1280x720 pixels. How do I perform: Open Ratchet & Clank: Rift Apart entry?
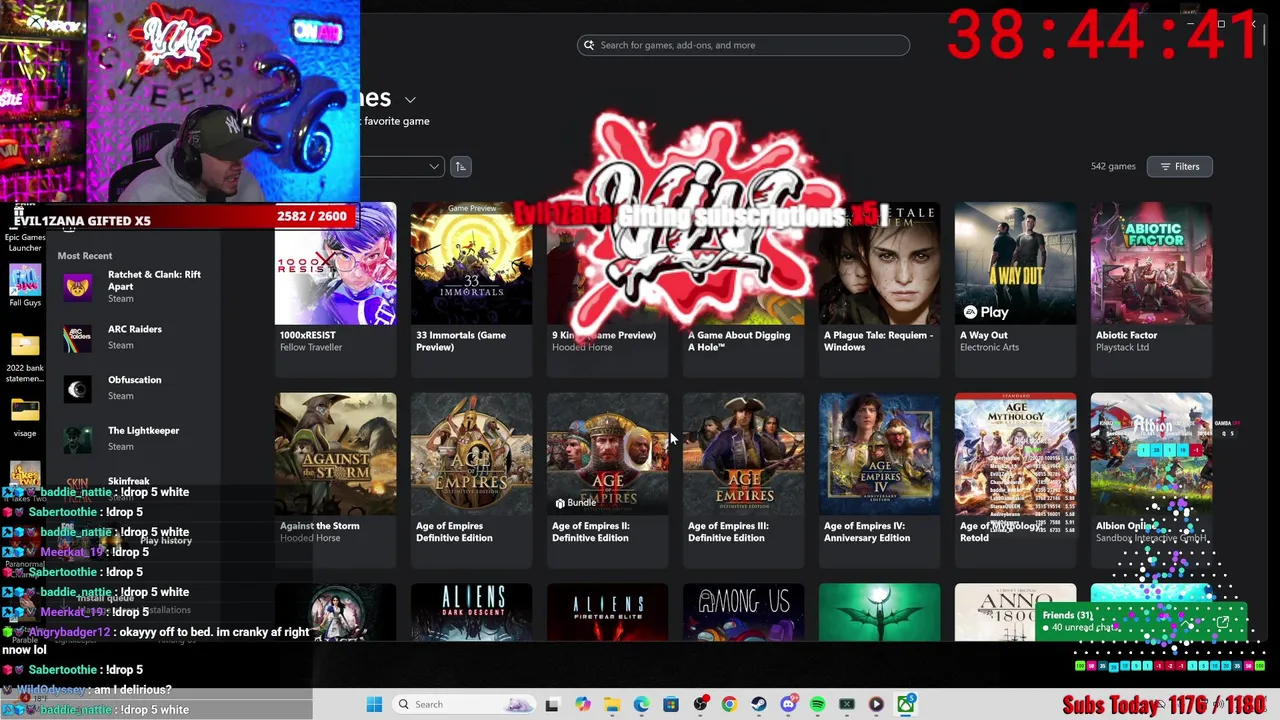click(x=133, y=286)
